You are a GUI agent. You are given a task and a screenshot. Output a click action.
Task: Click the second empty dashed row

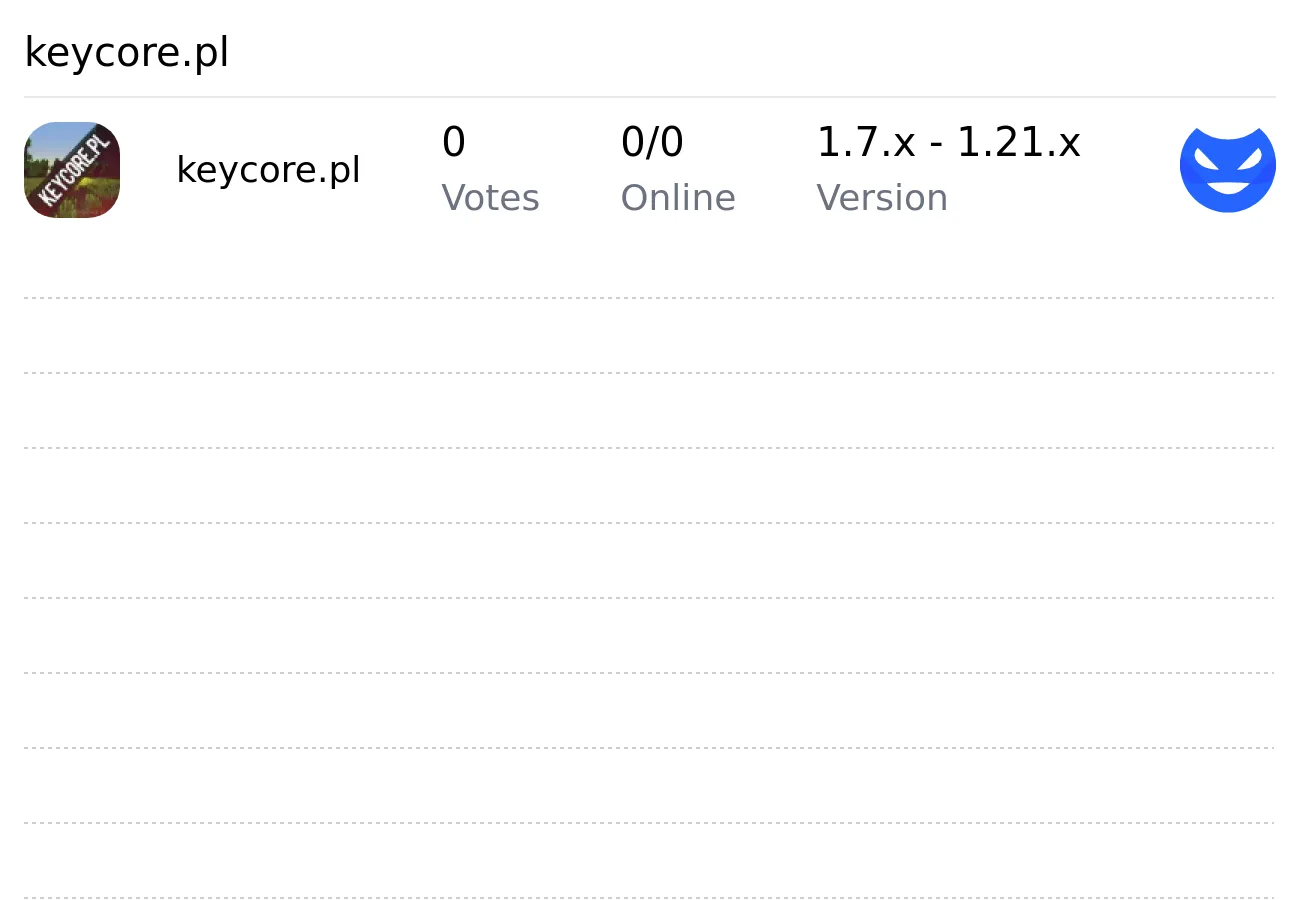(x=650, y=411)
